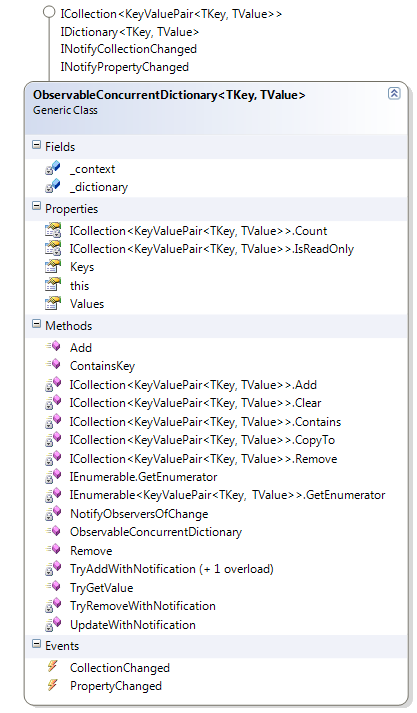Collapse the Properties section
Screen dimensions: 417x713
coord(36,207)
